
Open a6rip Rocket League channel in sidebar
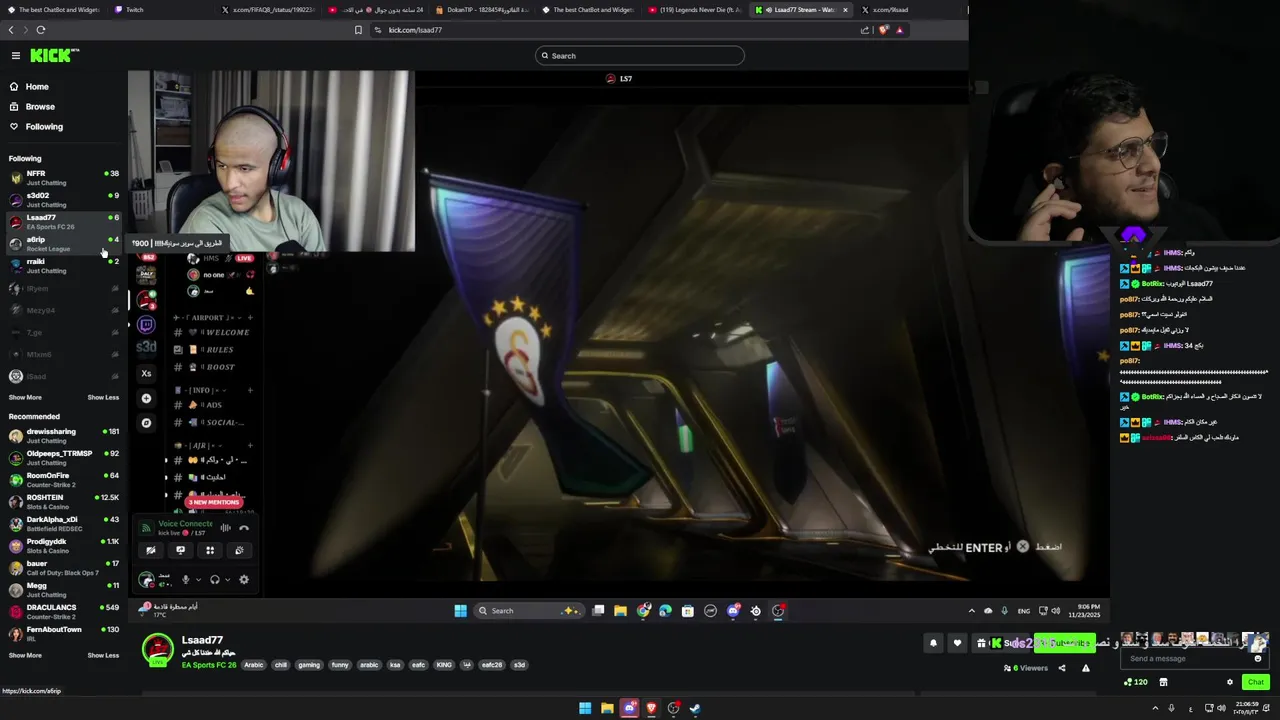pyautogui.click(x=63, y=244)
